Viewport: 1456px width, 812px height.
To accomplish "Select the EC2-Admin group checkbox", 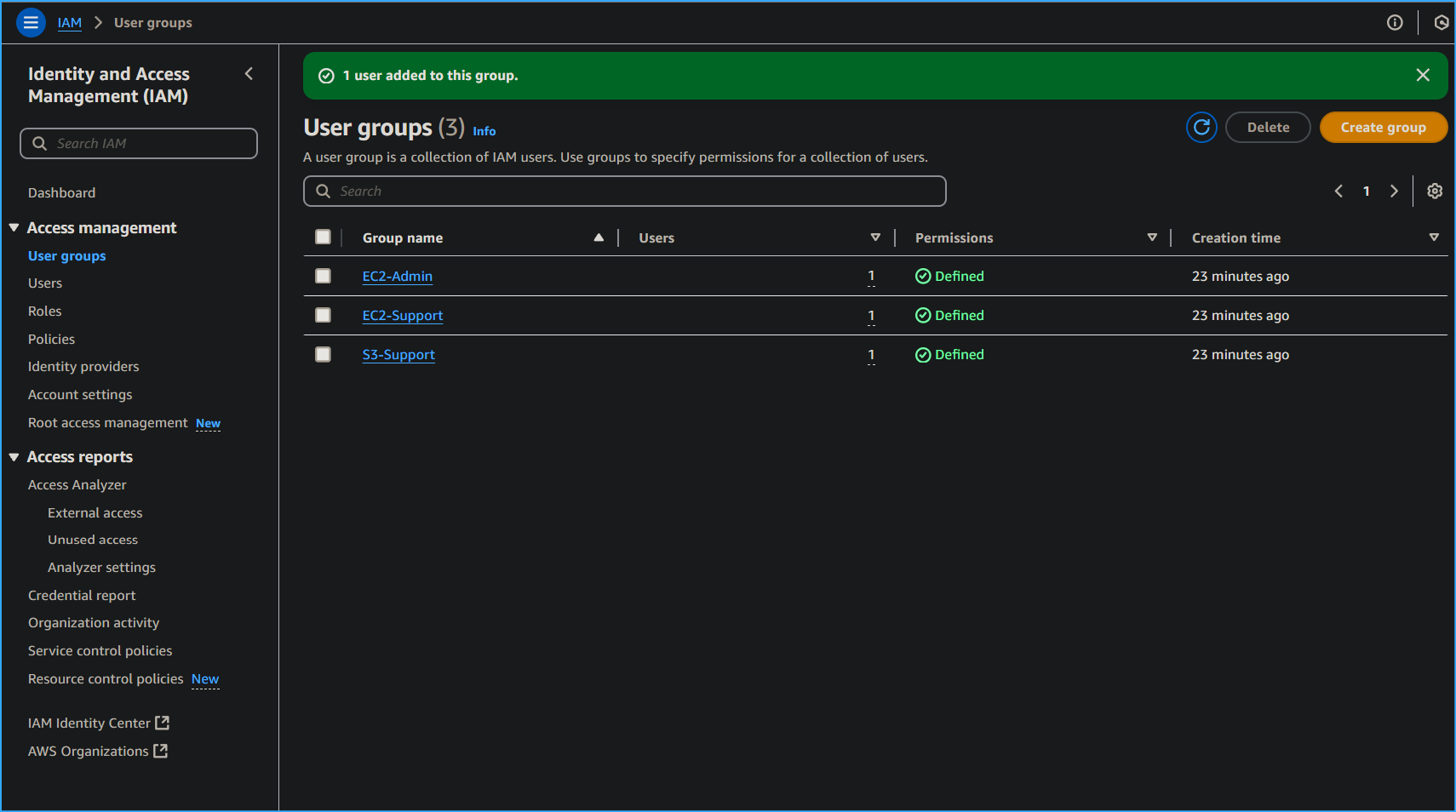I will pyautogui.click(x=324, y=276).
